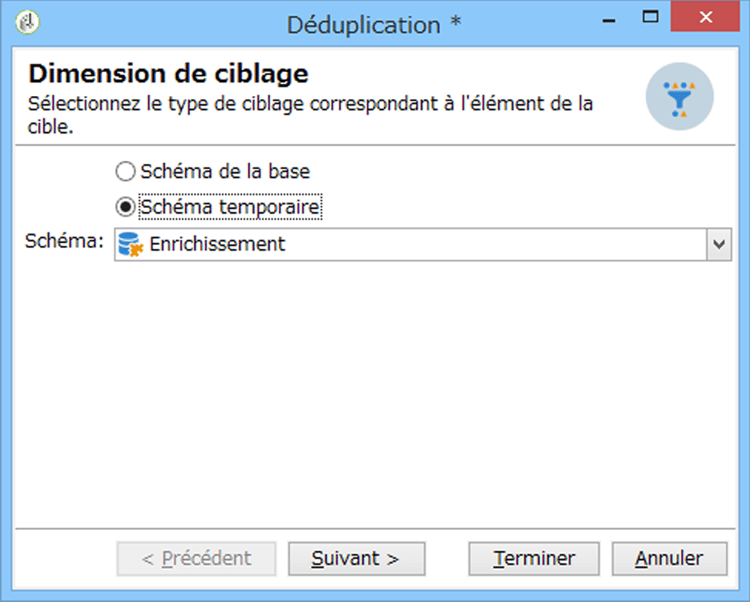Close the Déduplication window
750x602 pixels.
coord(706,17)
